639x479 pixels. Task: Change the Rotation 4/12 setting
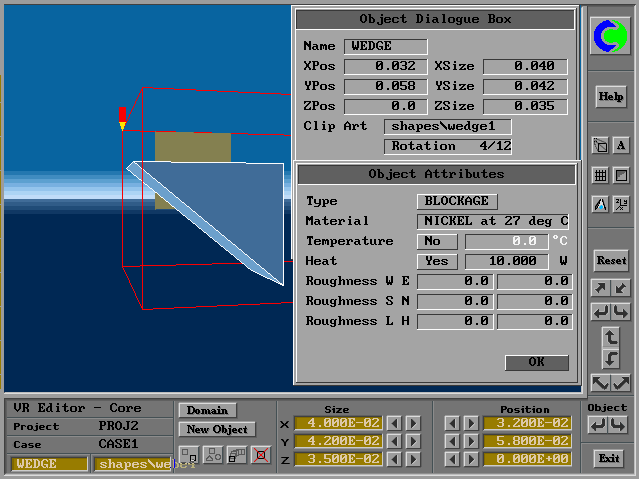[x=447, y=146]
